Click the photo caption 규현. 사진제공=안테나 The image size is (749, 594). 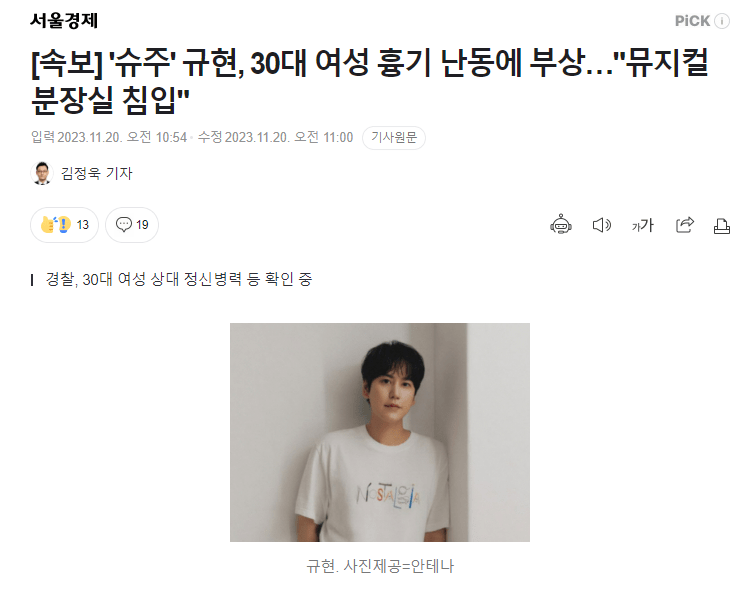pyautogui.click(x=380, y=566)
